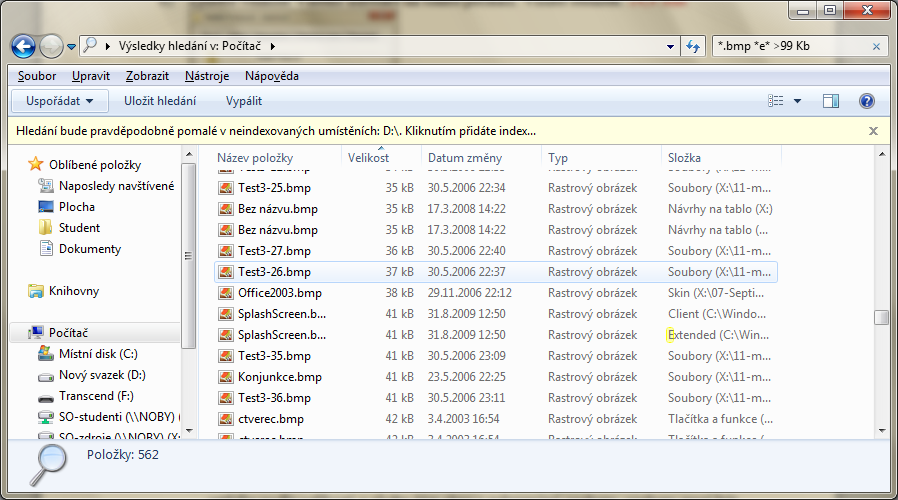Image resolution: width=898 pixels, height=500 pixels.
Task: Open Help with the question mark icon
Action: click(867, 101)
